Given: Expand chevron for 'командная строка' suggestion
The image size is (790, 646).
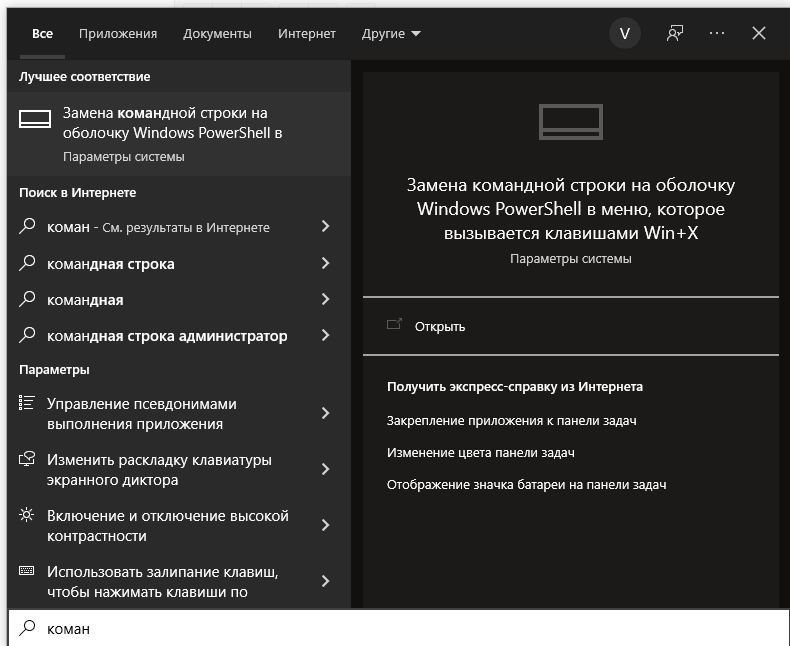Looking at the screenshot, I should tap(325, 263).
